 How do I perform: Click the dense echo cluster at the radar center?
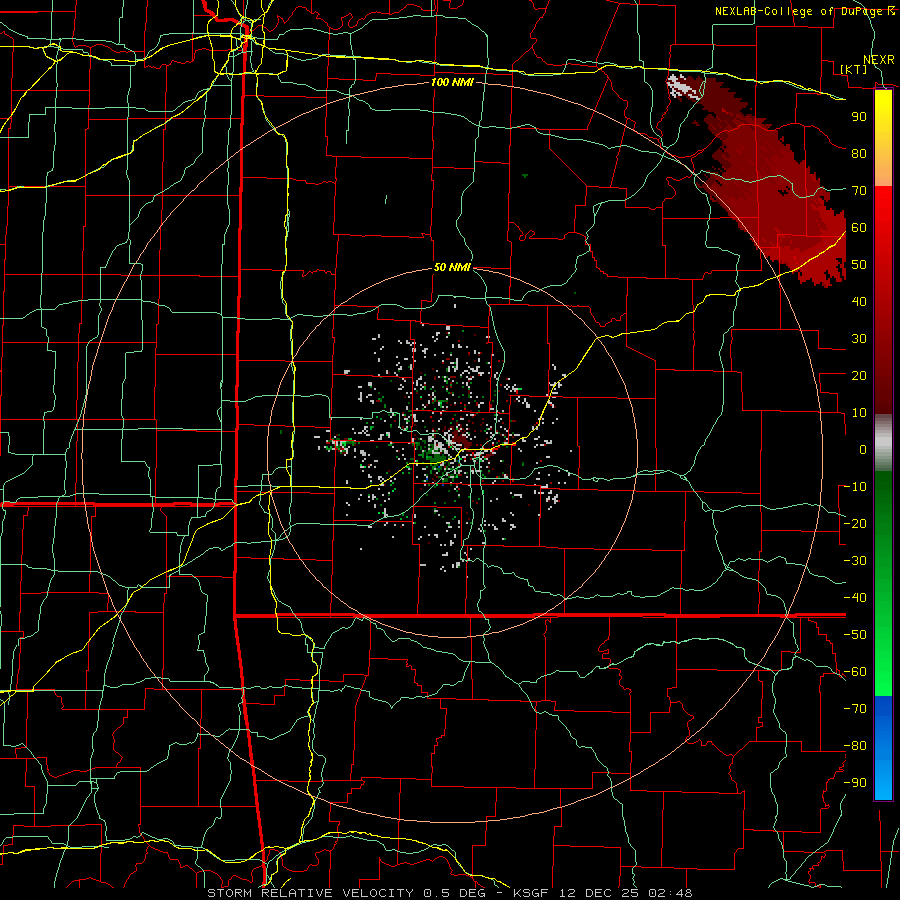[451, 451]
